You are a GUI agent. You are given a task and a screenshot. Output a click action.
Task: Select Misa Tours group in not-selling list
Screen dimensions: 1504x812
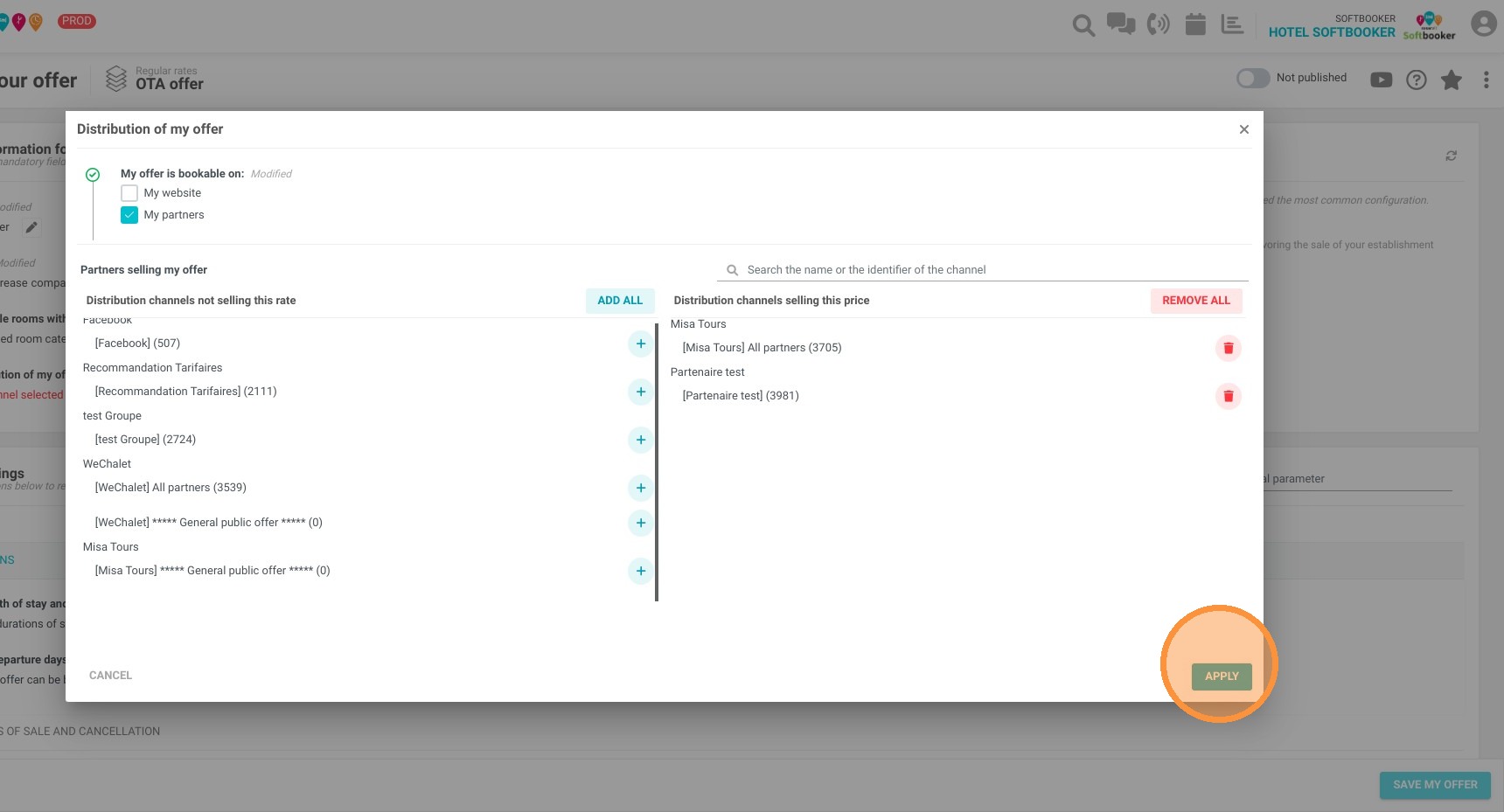pos(110,547)
